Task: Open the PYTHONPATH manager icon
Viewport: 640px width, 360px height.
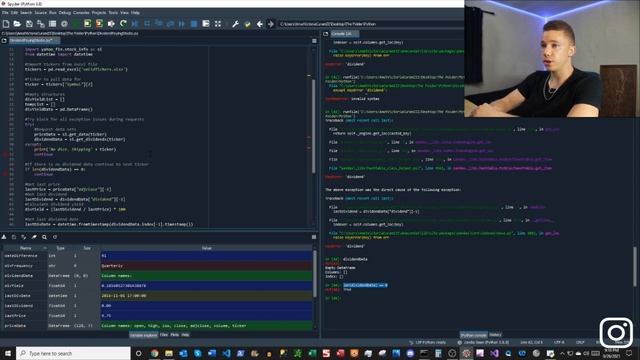Action: (247, 24)
